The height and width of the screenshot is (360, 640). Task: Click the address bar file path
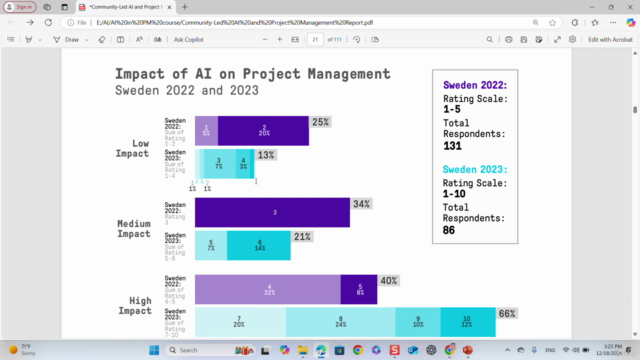[x=235, y=22]
